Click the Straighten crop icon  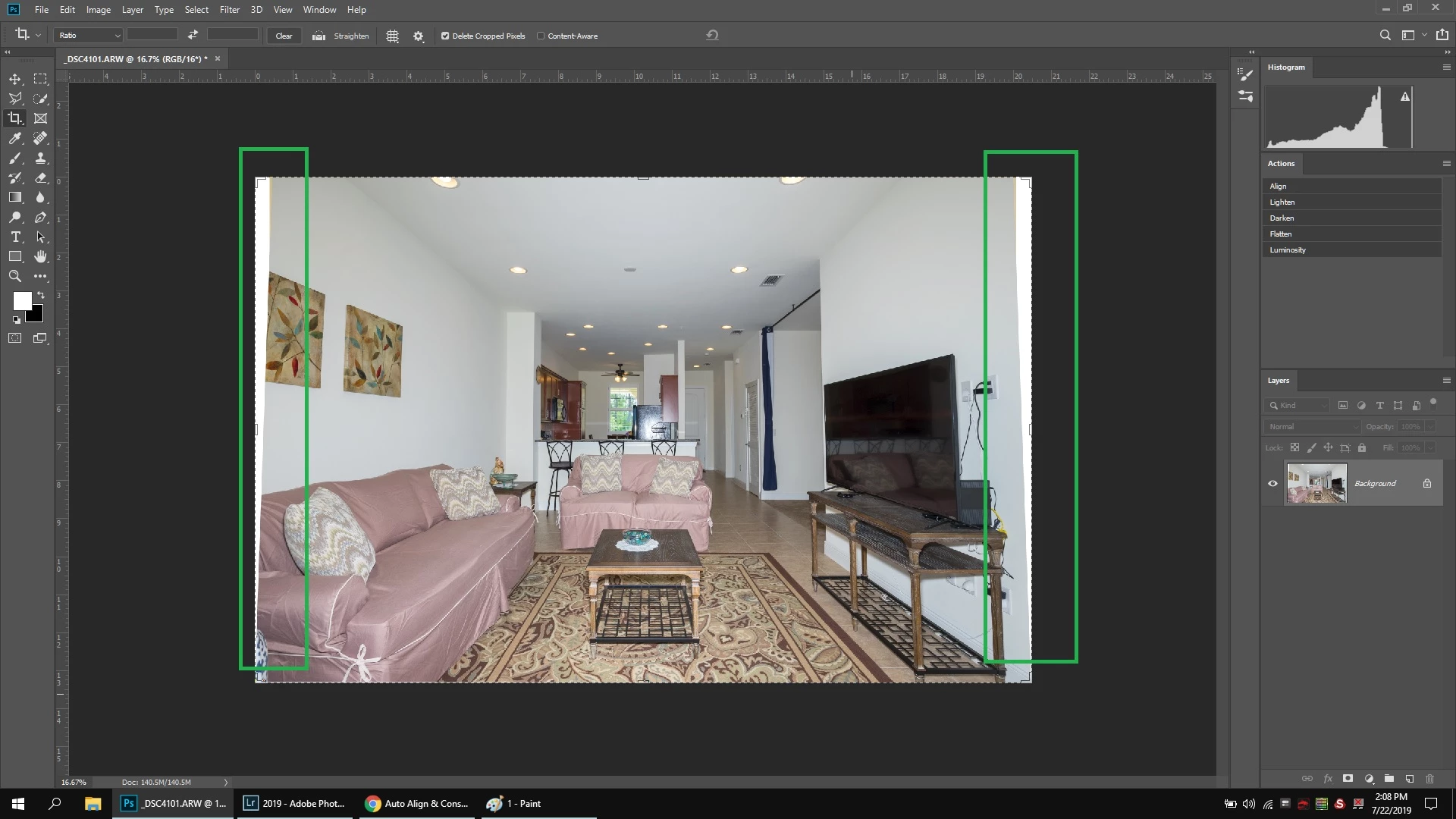319,36
